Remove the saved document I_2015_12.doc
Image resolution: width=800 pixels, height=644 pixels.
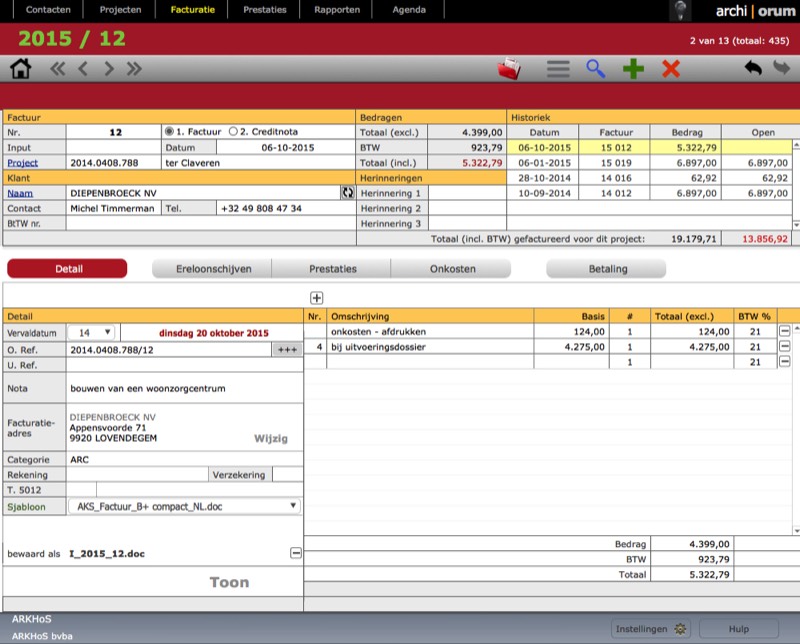click(296, 553)
